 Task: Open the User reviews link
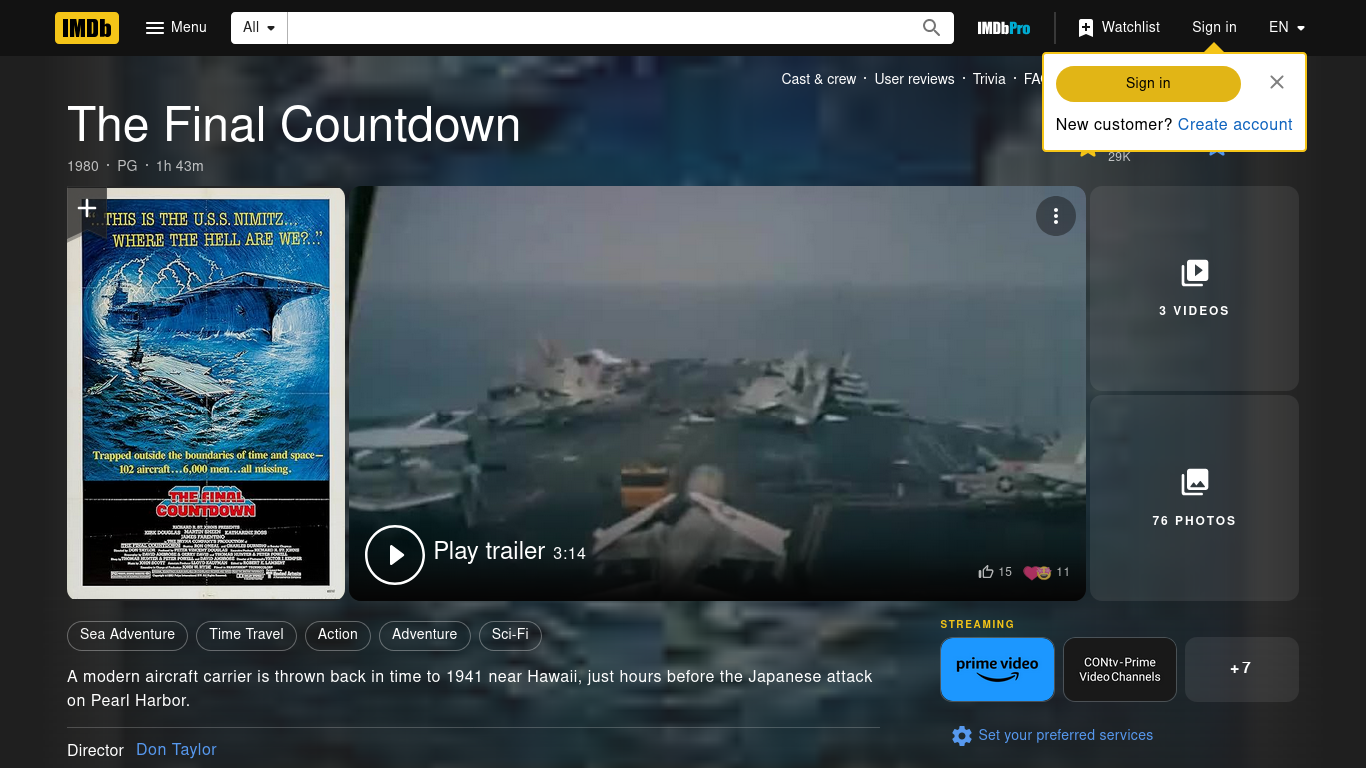tap(914, 79)
